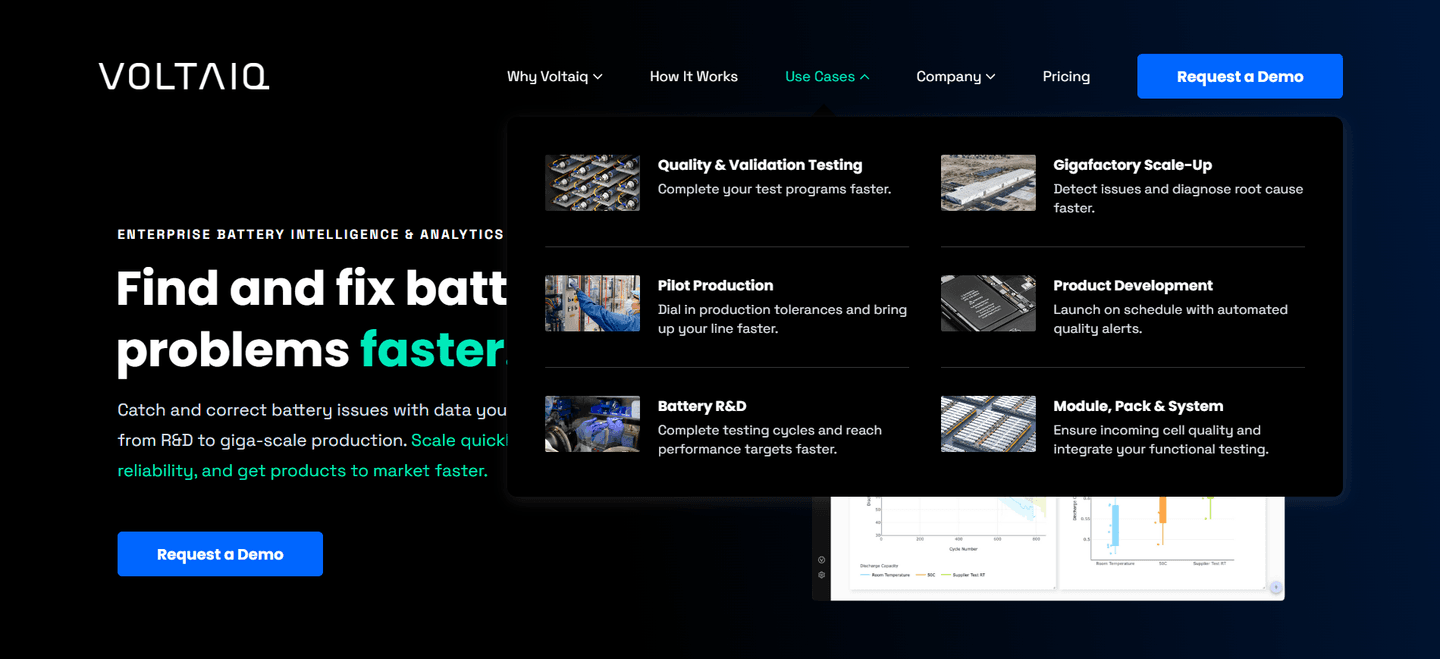The image size is (1440, 659).
Task: Go to the Pricing page
Action: [1066, 76]
